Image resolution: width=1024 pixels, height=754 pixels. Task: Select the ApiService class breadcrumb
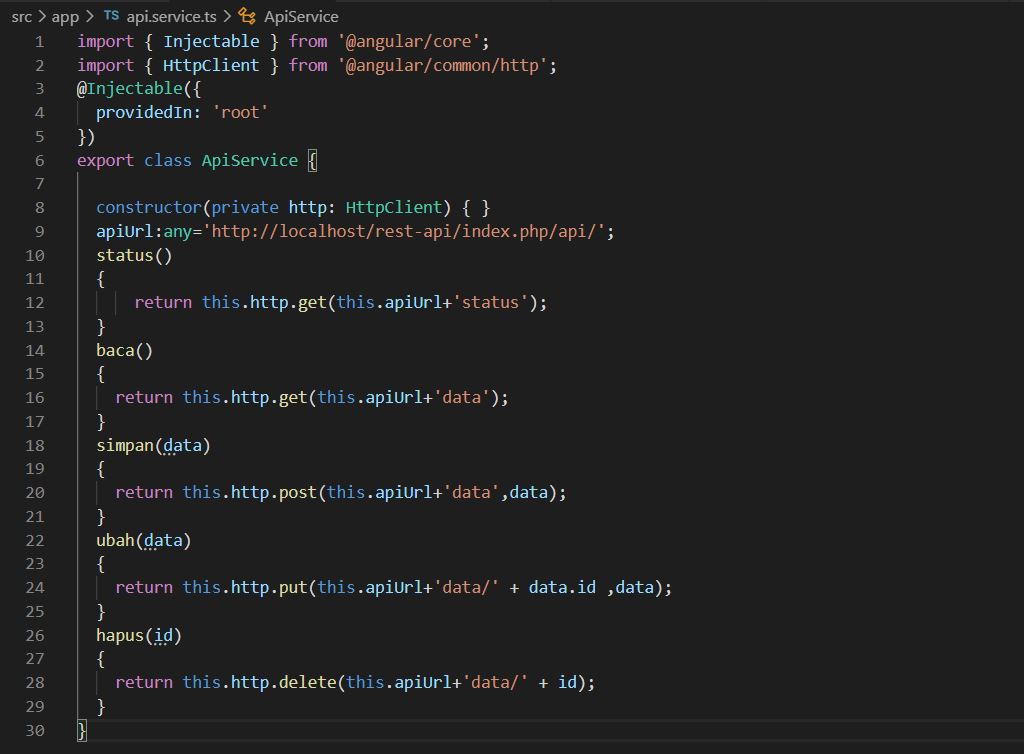click(x=301, y=17)
